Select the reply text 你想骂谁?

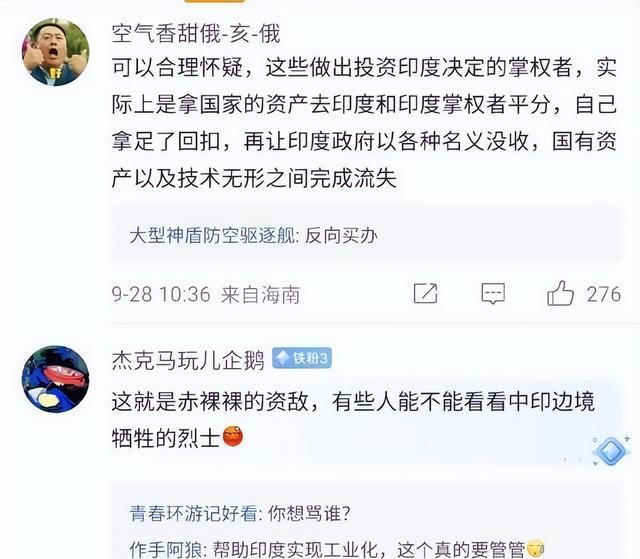(x=309, y=513)
